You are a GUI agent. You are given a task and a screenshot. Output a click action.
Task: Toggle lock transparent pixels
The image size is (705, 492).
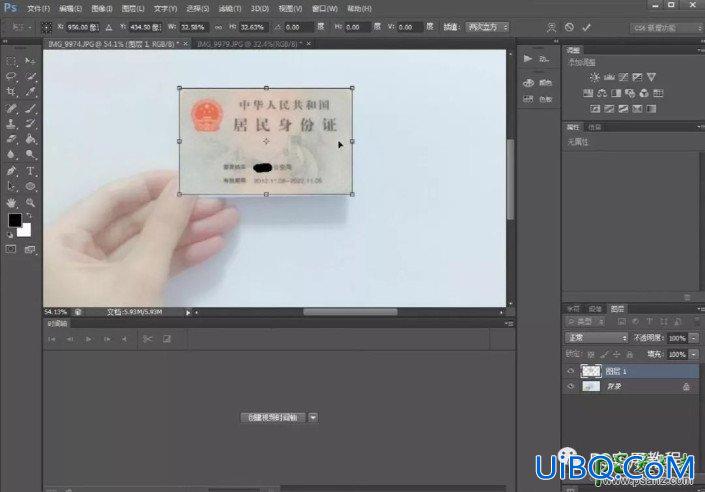point(591,354)
